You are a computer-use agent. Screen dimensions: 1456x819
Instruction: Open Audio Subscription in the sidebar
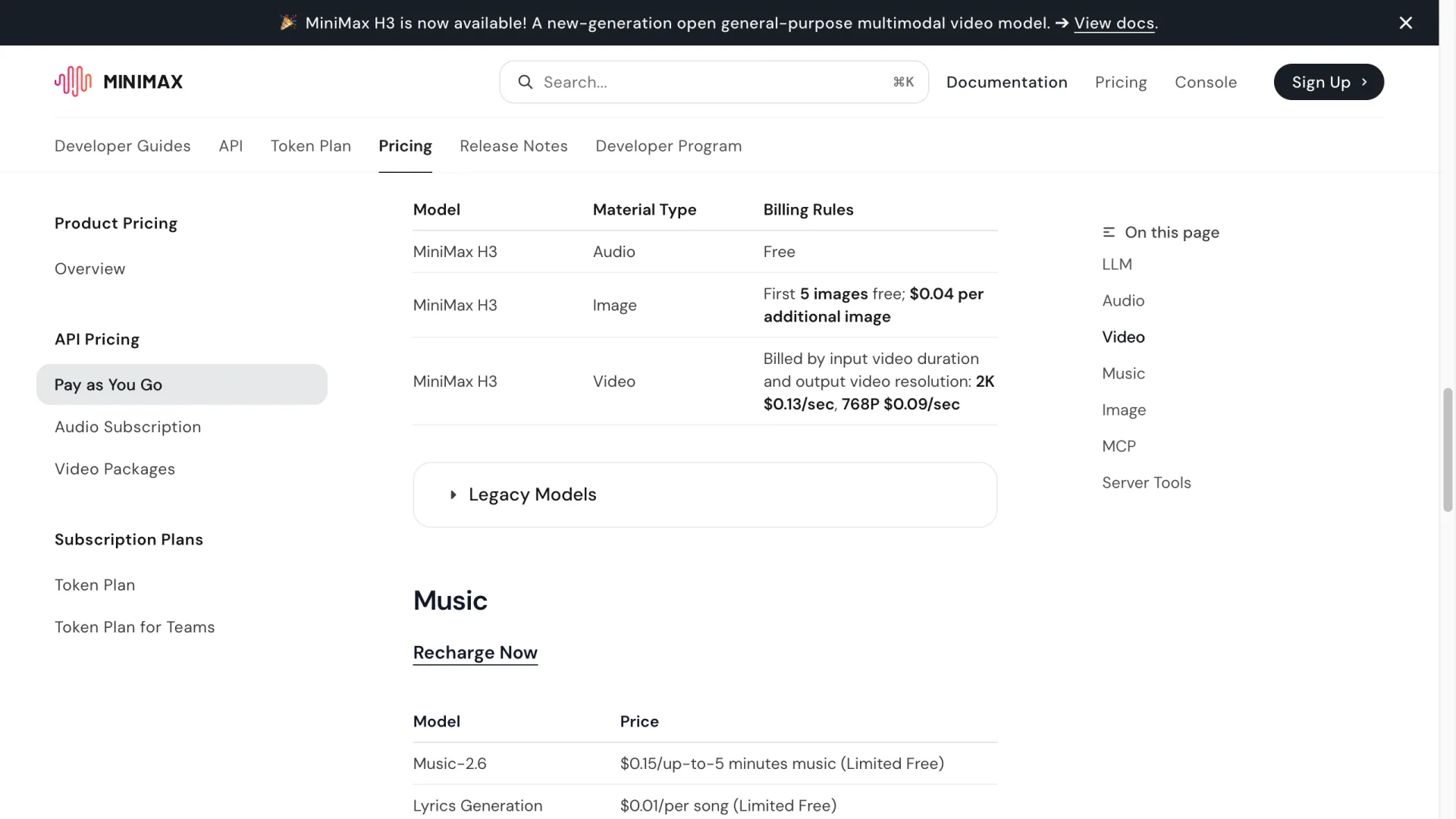click(x=127, y=427)
